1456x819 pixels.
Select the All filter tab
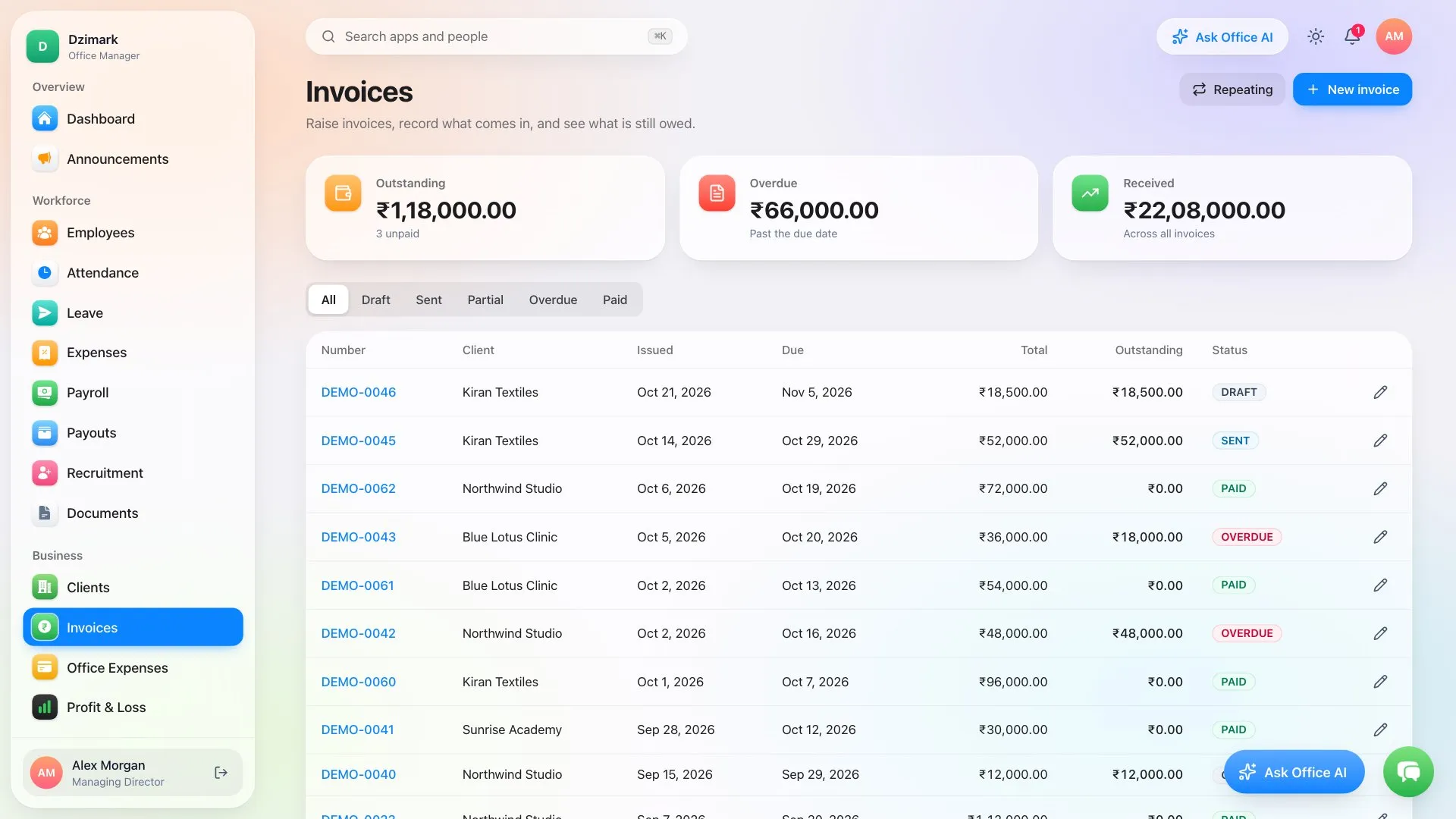[328, 300]
